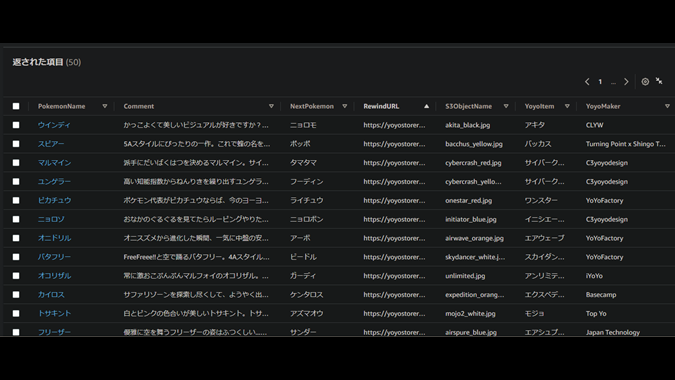Toggle RewindURL ascending sort arrow
675x380 pixels.
pos(426,106)
